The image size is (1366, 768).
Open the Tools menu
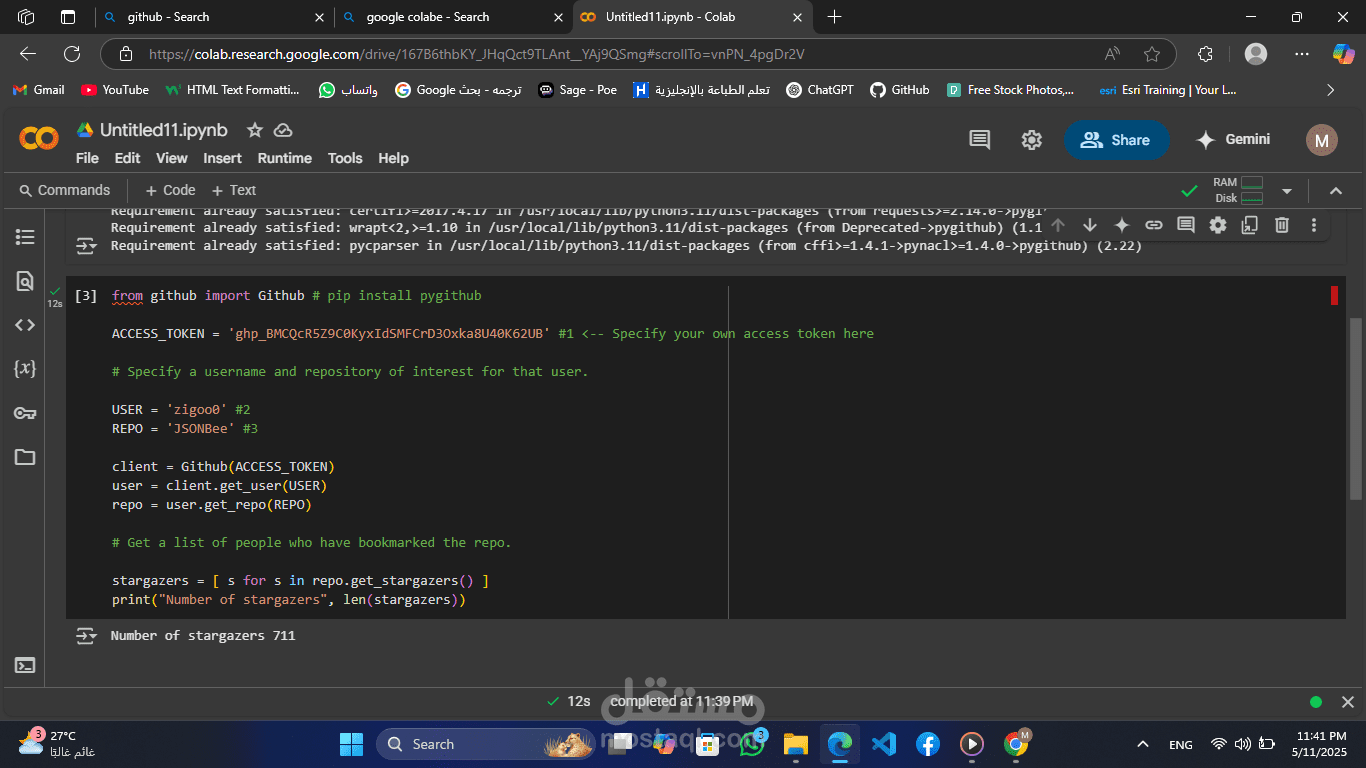pyautogui.click(x=345, y=158)
